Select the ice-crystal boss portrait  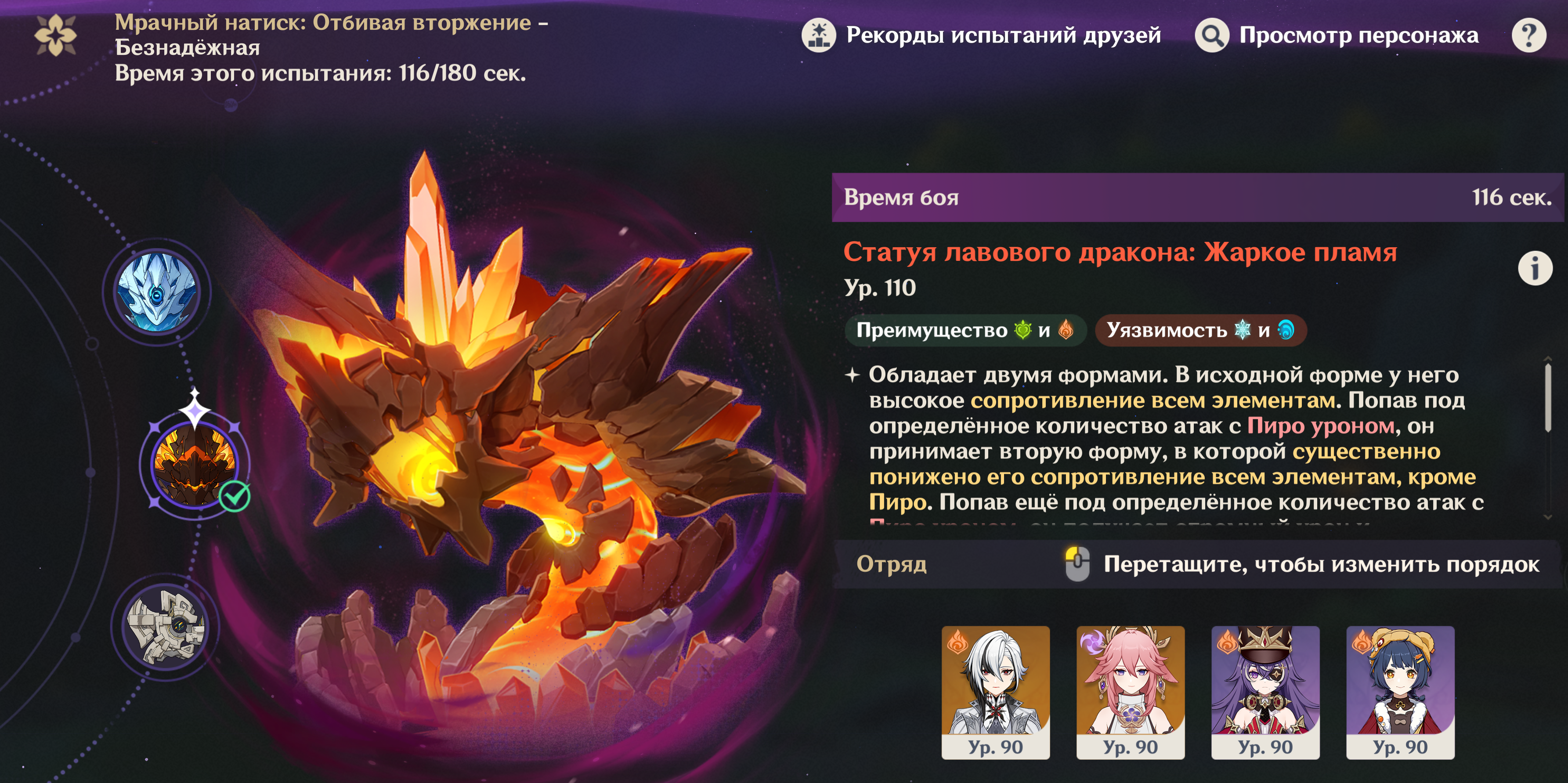point(157,292)
